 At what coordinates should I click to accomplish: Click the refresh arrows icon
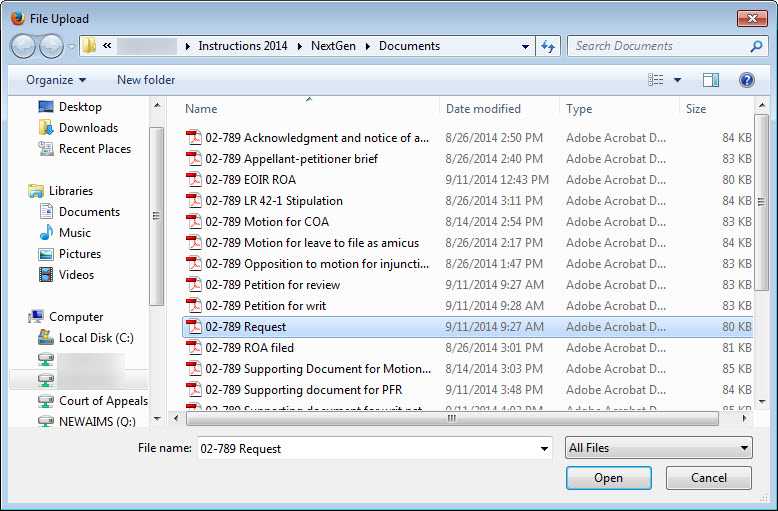point(548,46)
